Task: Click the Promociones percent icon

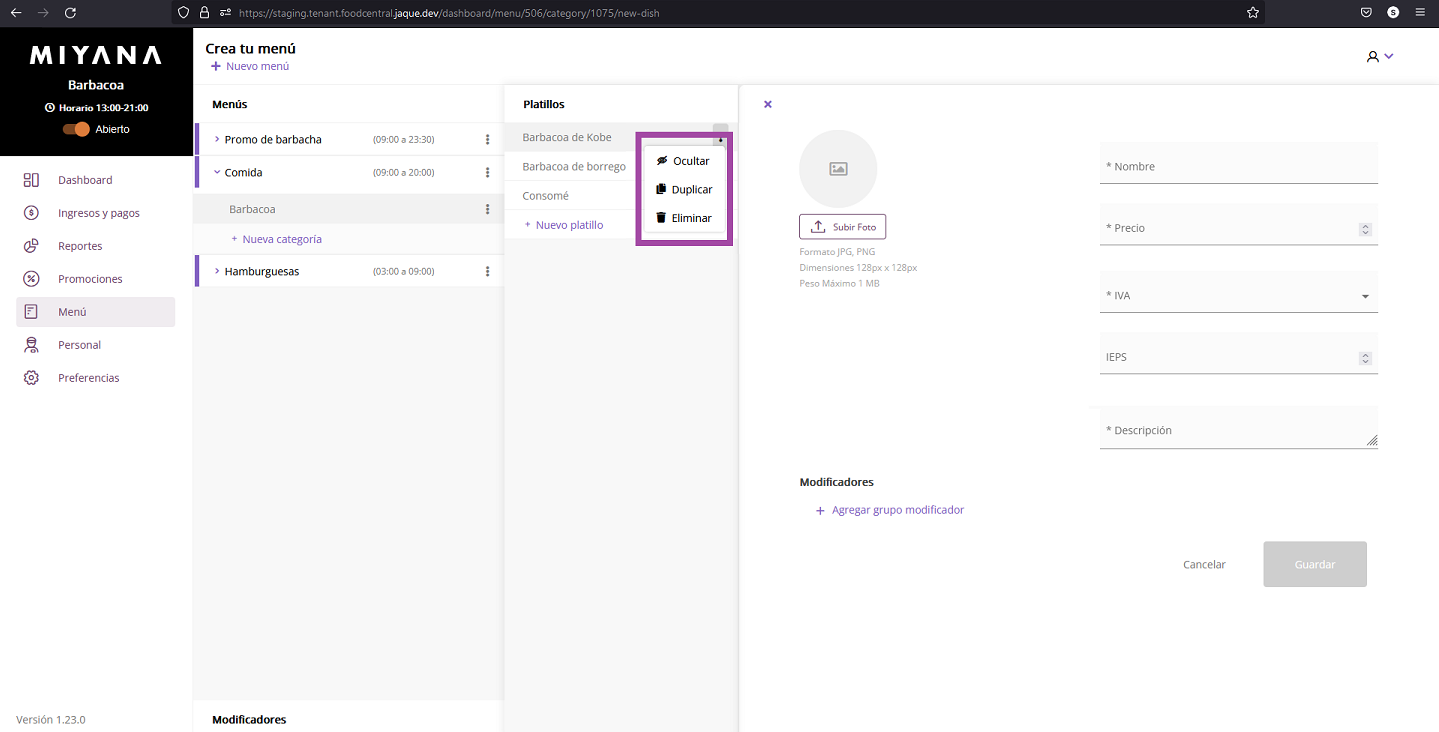Action: (31, 279)
